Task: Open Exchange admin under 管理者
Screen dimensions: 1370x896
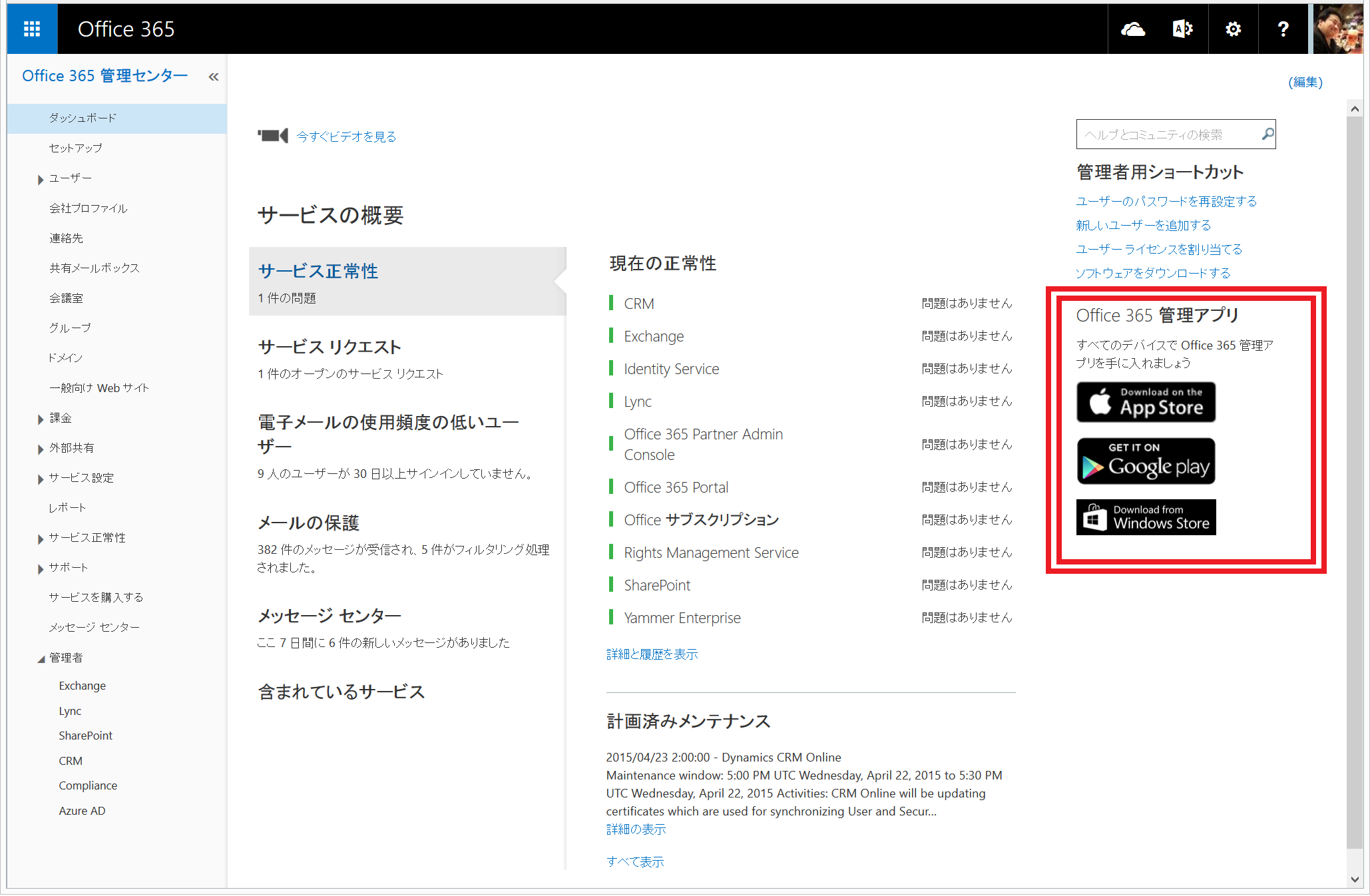Action: click(x=82, y=686)
